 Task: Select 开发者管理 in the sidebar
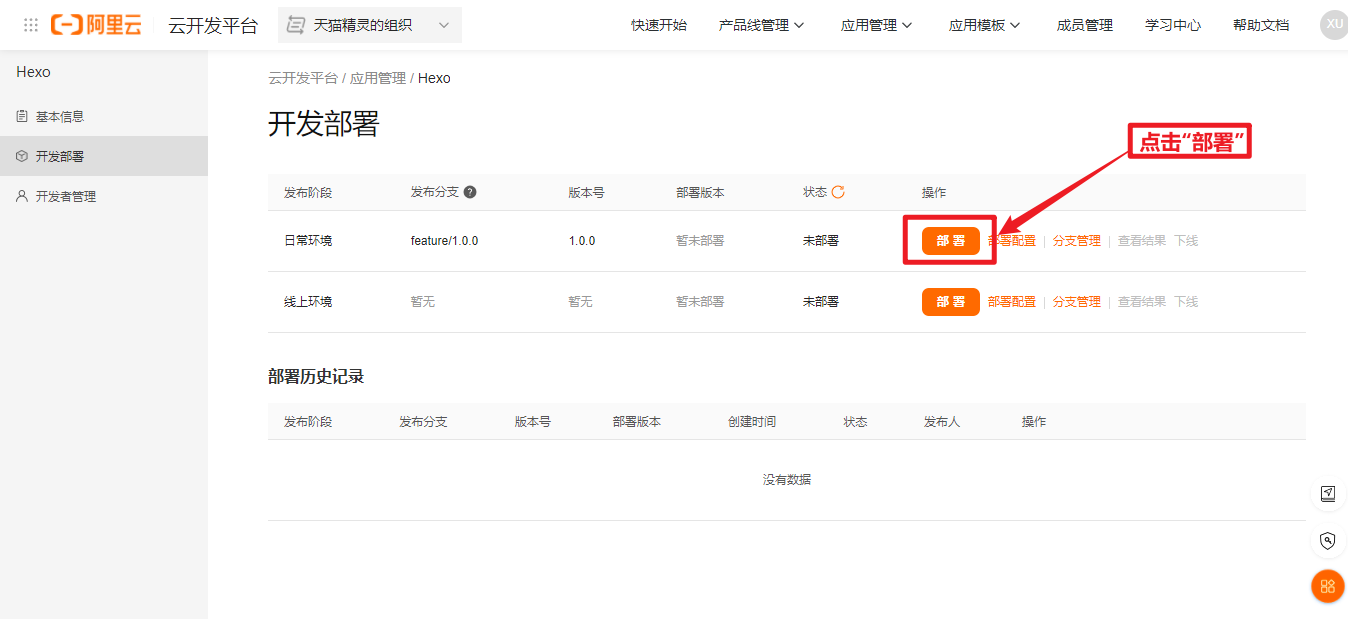(104, 196)
